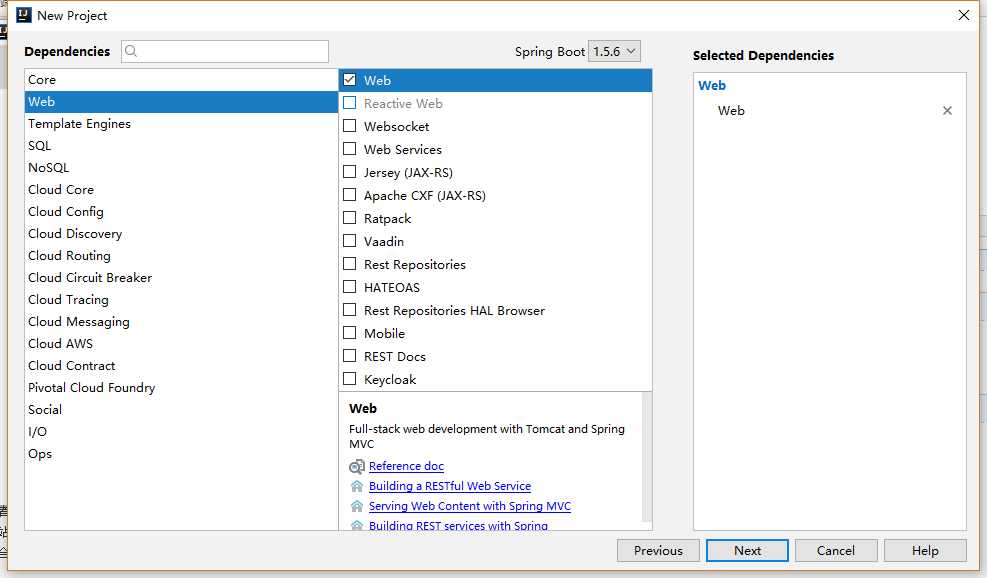This screenshot has width=987, height=578.
Task: Open the Template Engines category
Action: point(181,124)
